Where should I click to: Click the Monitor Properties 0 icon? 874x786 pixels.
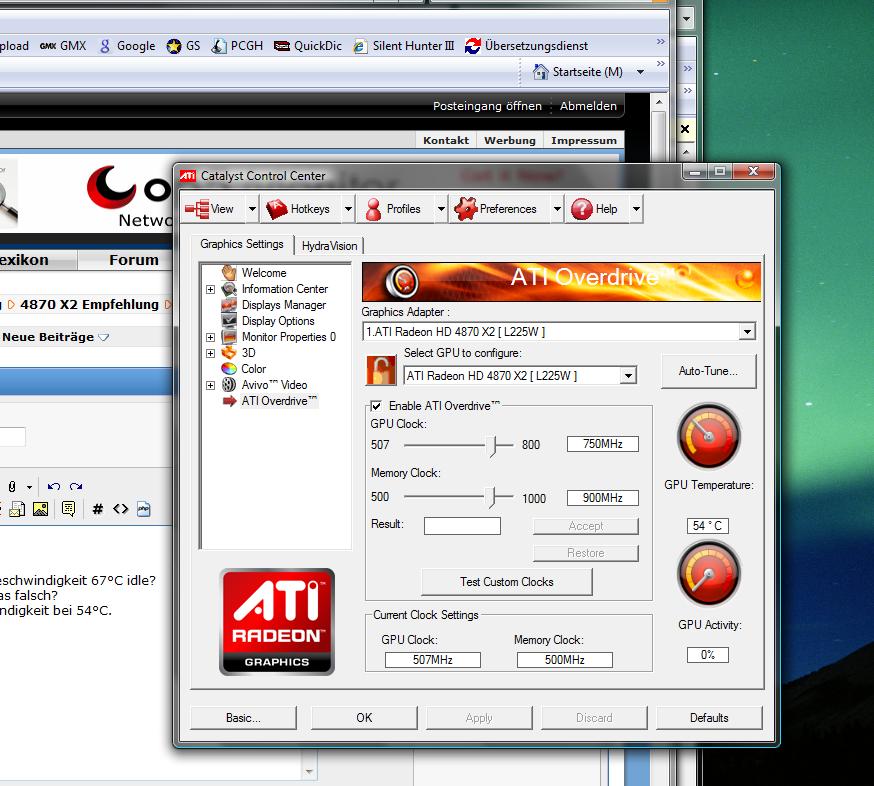229,337
